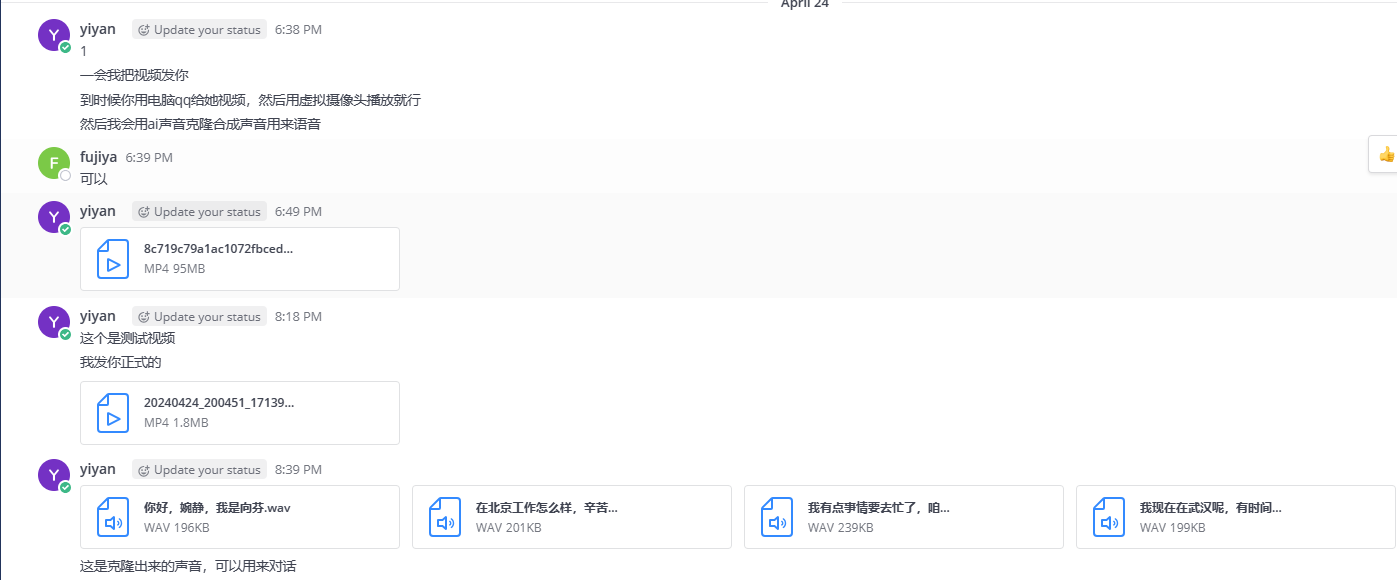
Task: Open yiyan's avatar on the 6:38 PM message
Action: pyautogui.click(x=54, y=35)
